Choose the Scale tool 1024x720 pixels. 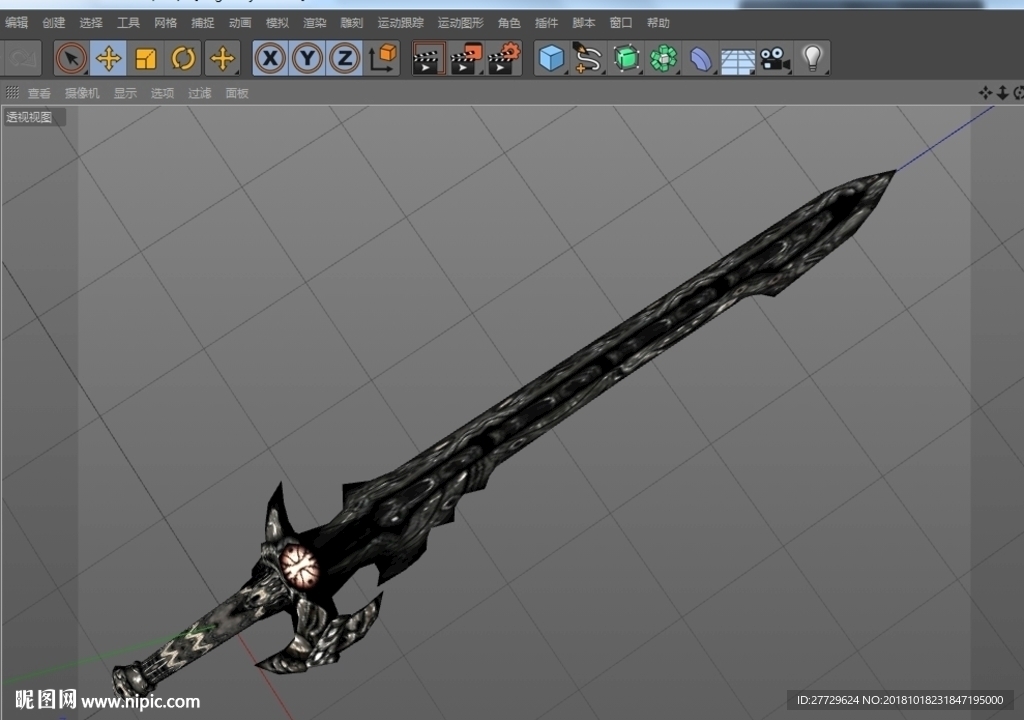[146, 59]
